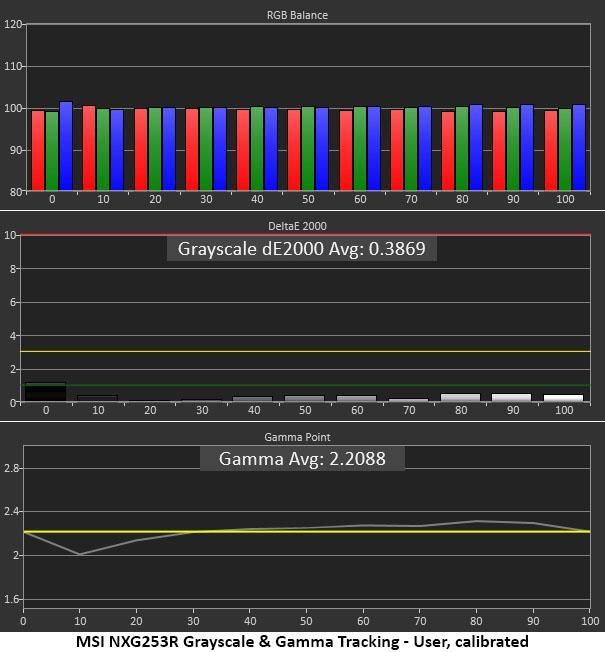Image resolution: width=605 pixels, height=652 pixels.
Task: Click the red limit line atop DeltaE chart
Action: [x=305, y=235]
